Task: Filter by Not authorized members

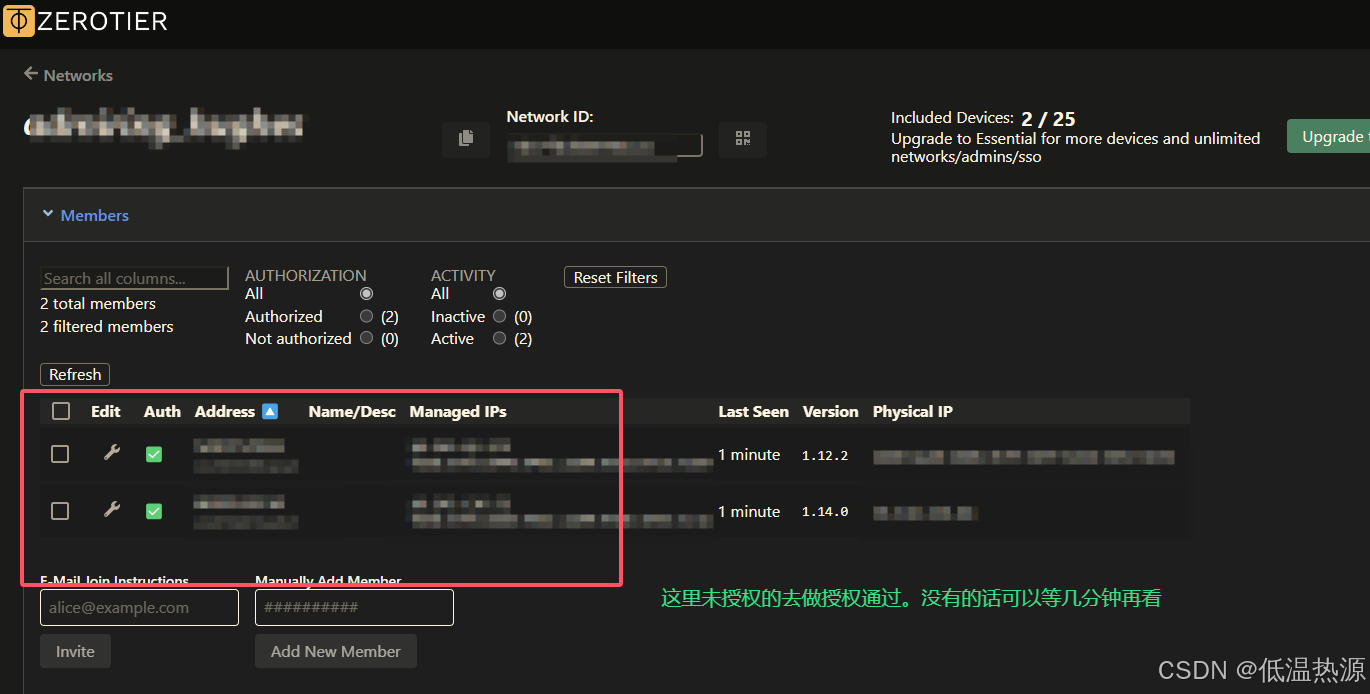Action: 366,338
